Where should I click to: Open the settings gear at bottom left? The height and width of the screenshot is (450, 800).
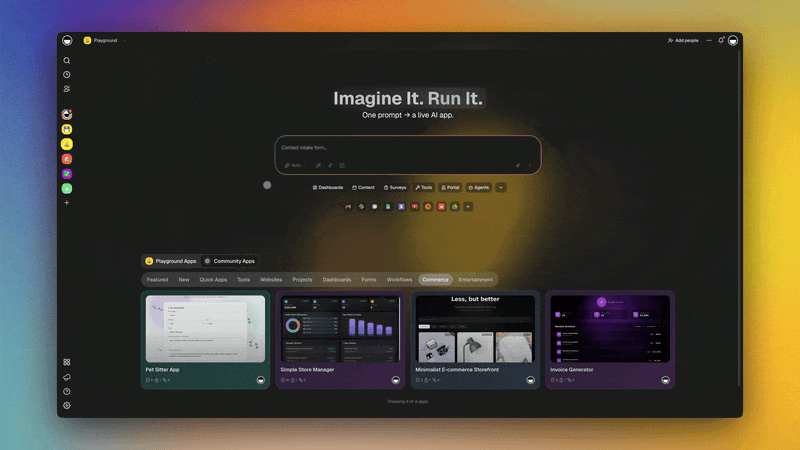coord(67,405)
